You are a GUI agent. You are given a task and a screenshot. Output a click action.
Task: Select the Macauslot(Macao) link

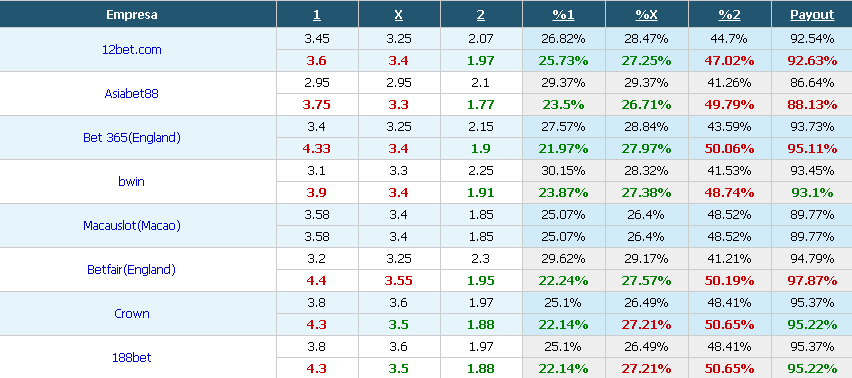tap(131, 225)
